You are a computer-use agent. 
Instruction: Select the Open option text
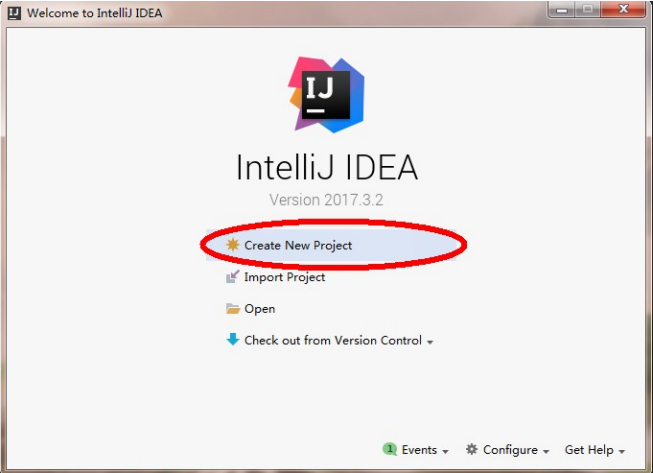[x=259, y=309]
